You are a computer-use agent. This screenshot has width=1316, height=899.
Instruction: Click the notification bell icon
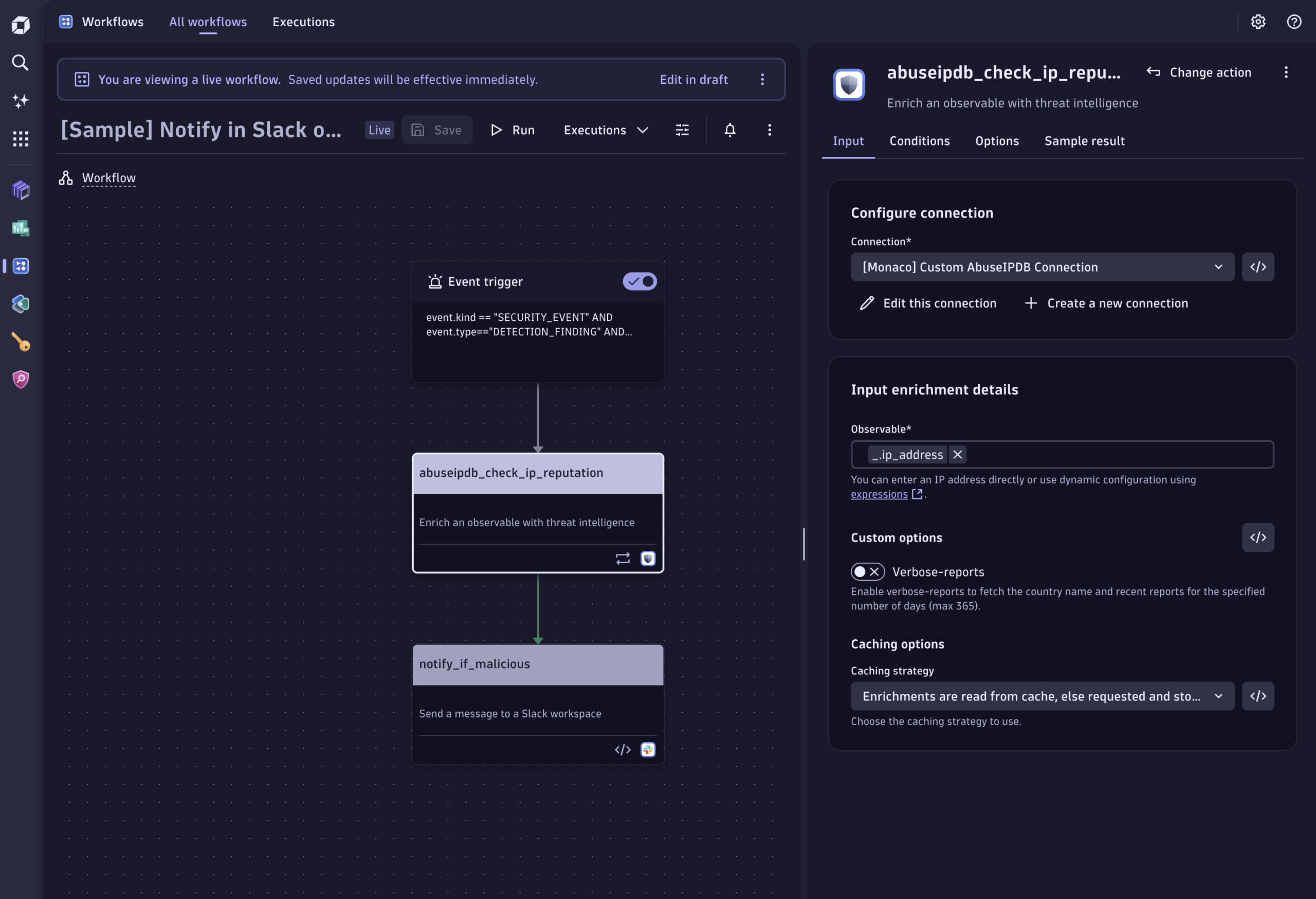(x=729, y=130)
